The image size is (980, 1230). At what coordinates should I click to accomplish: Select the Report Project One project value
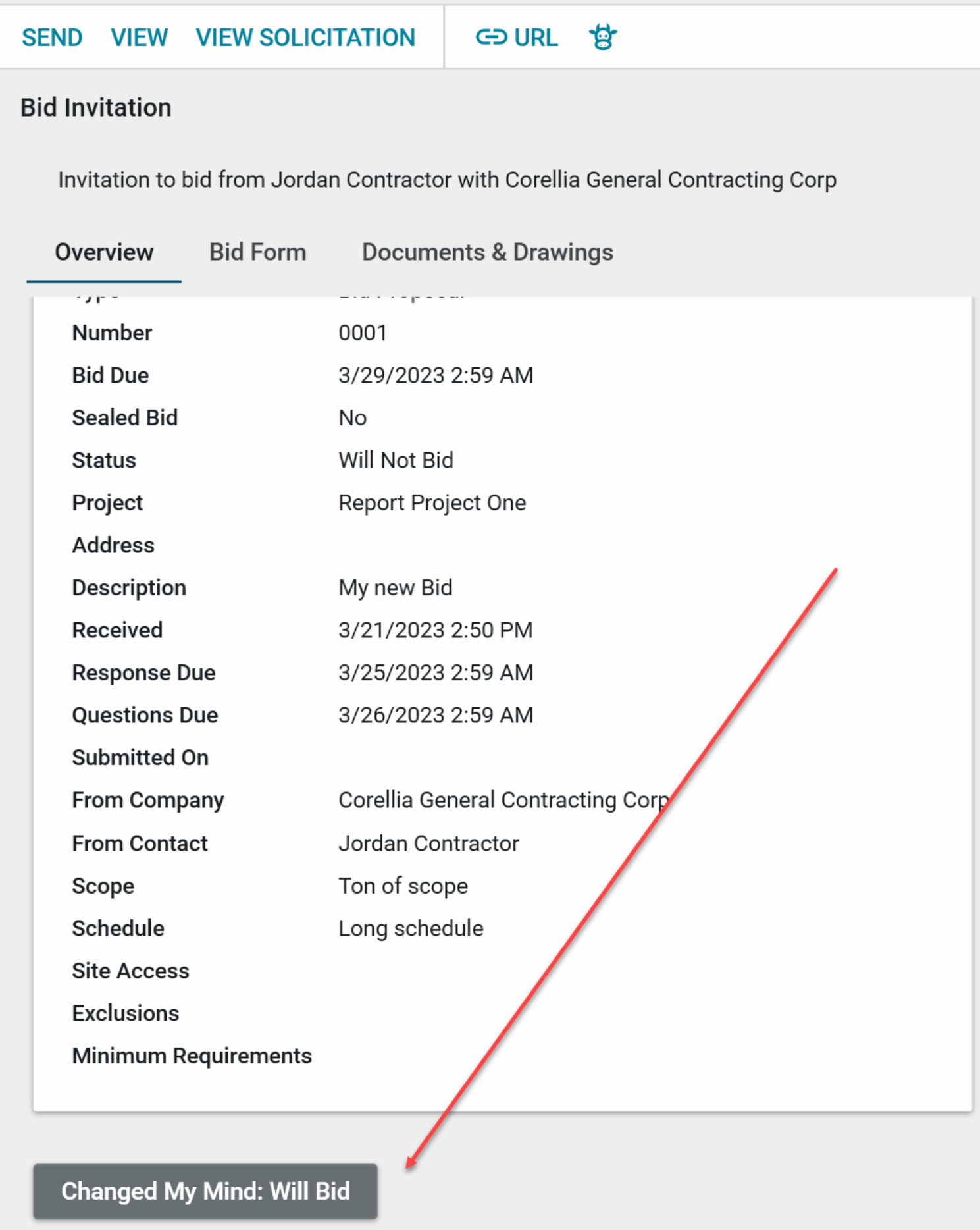432,503
